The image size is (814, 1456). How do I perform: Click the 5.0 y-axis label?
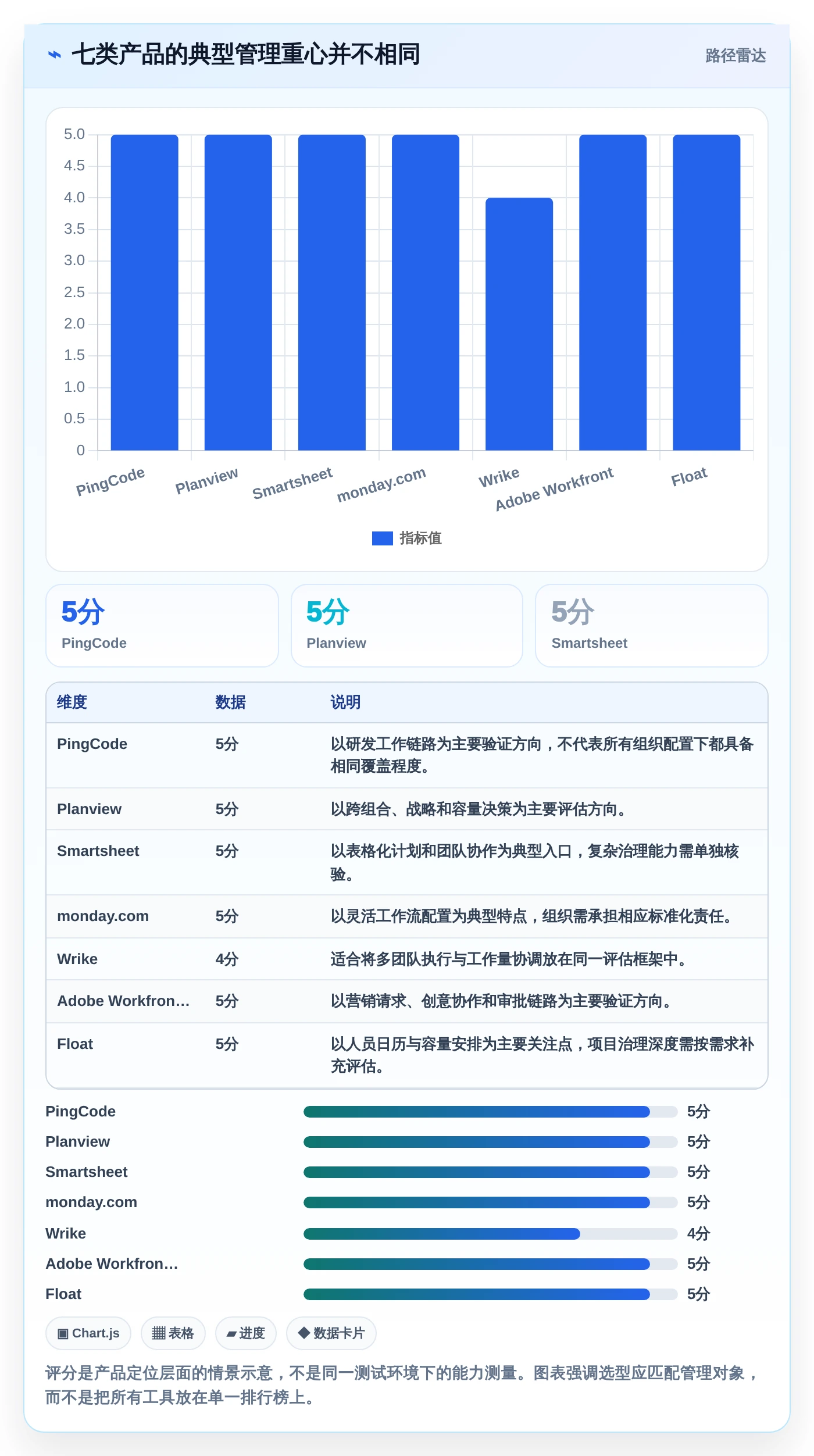(x=74, y=134)
